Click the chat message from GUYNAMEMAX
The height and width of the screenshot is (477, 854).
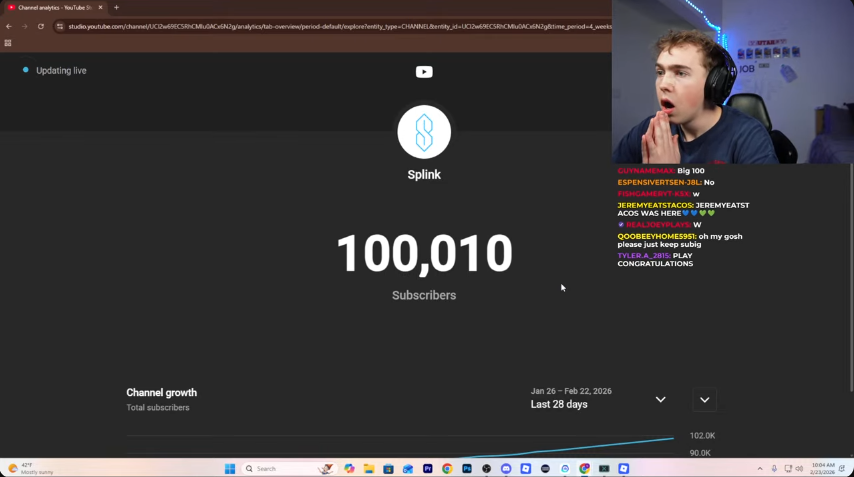click(661, 171)
